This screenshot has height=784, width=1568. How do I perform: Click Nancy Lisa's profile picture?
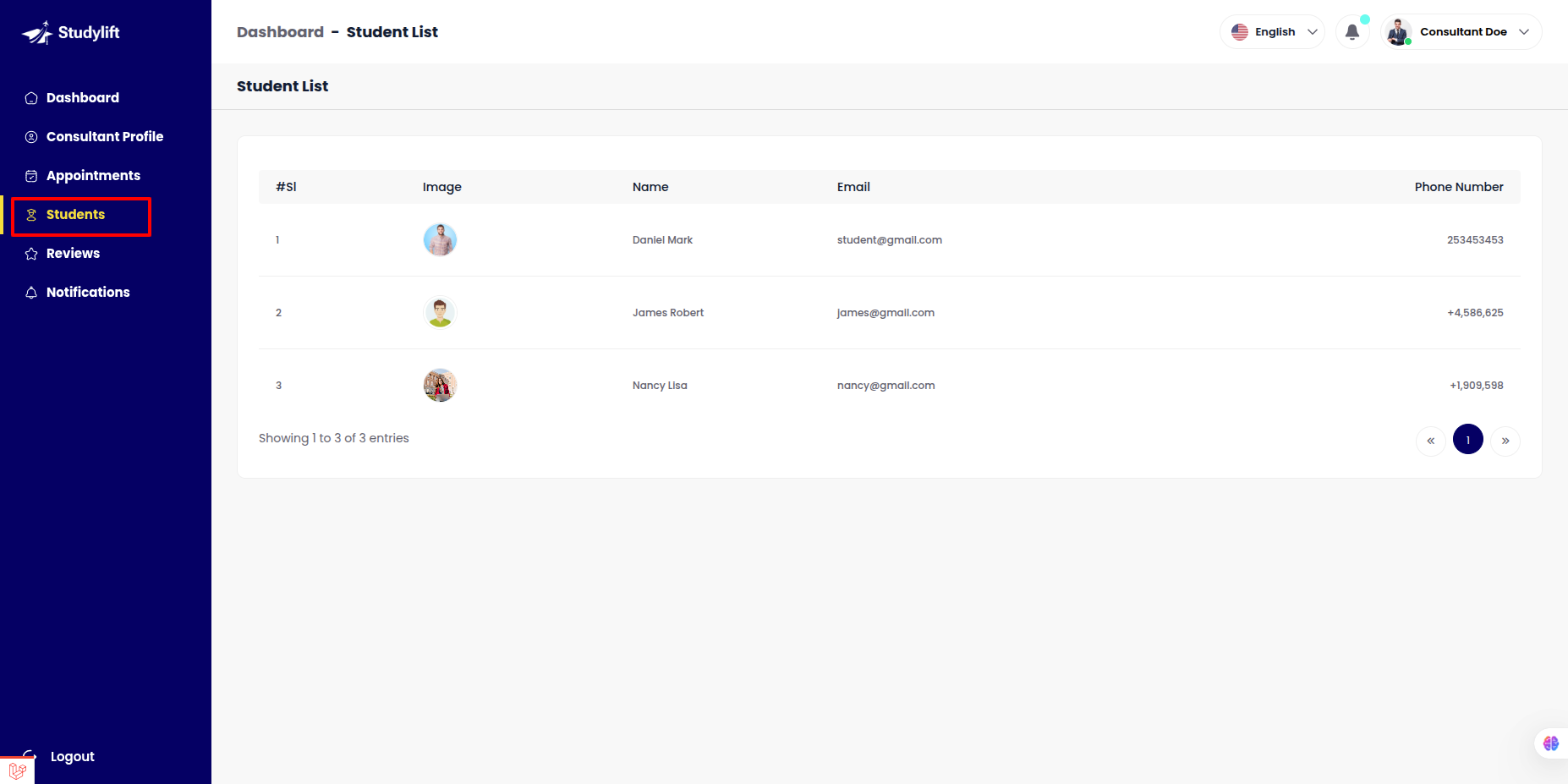point(440,386)
